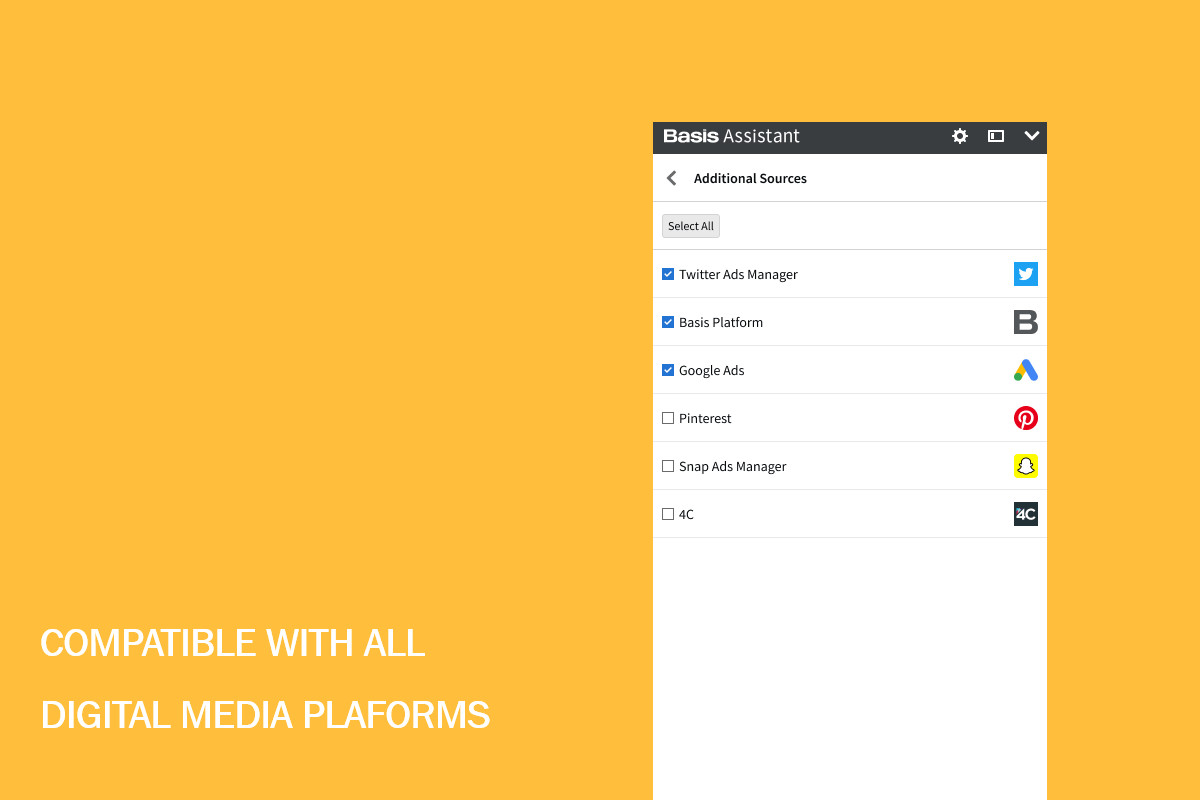1200x800 pixels.
Task: Select the Pinterest row label
Action: click(705, 418)
